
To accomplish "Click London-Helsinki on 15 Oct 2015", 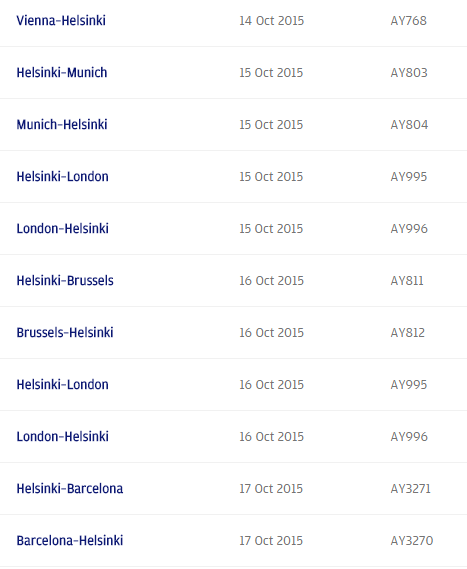I will click(x=62, y=229).
